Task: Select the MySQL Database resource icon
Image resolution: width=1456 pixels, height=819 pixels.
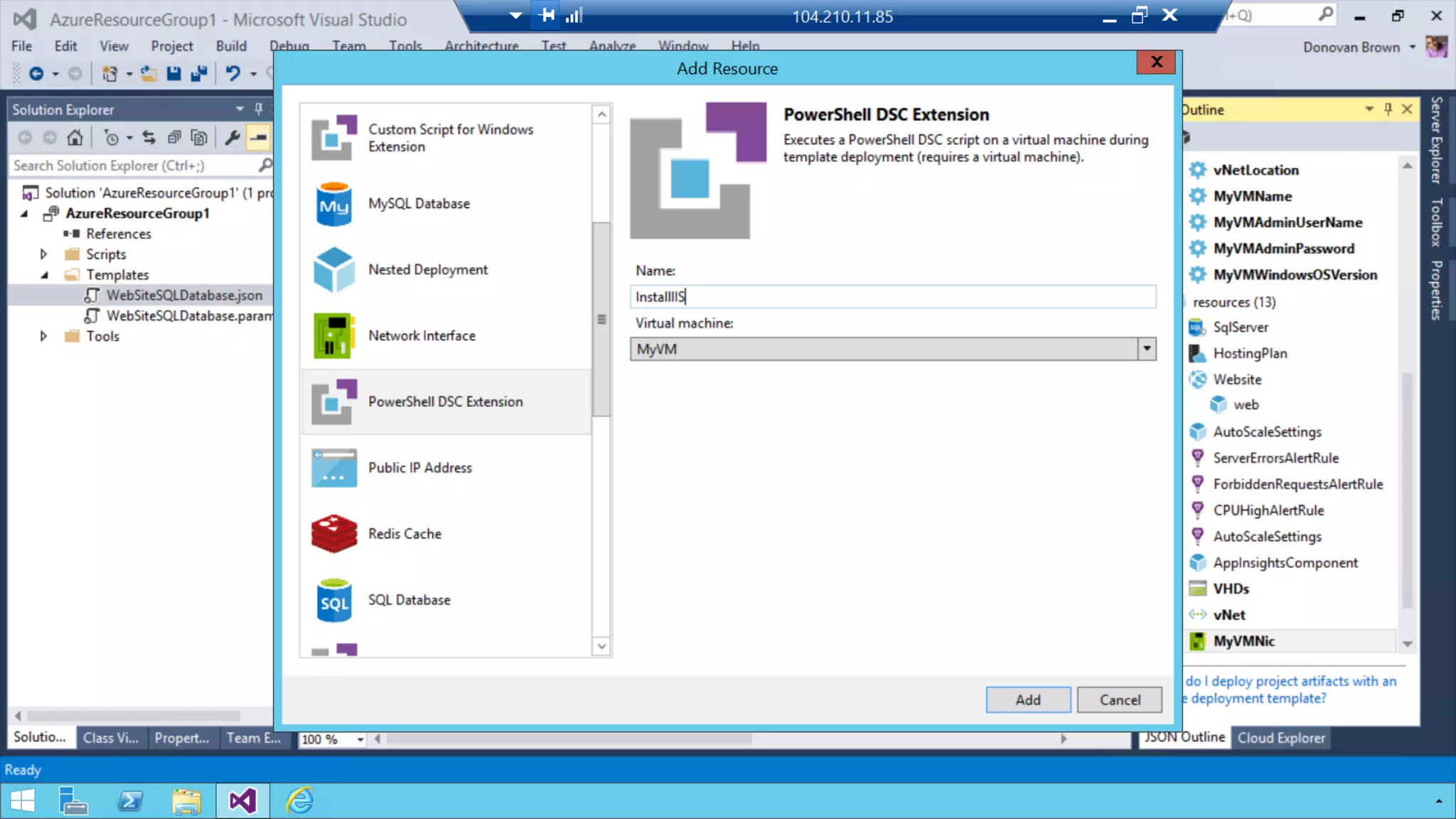Action: pyautogui.click(x=333, y=204)
